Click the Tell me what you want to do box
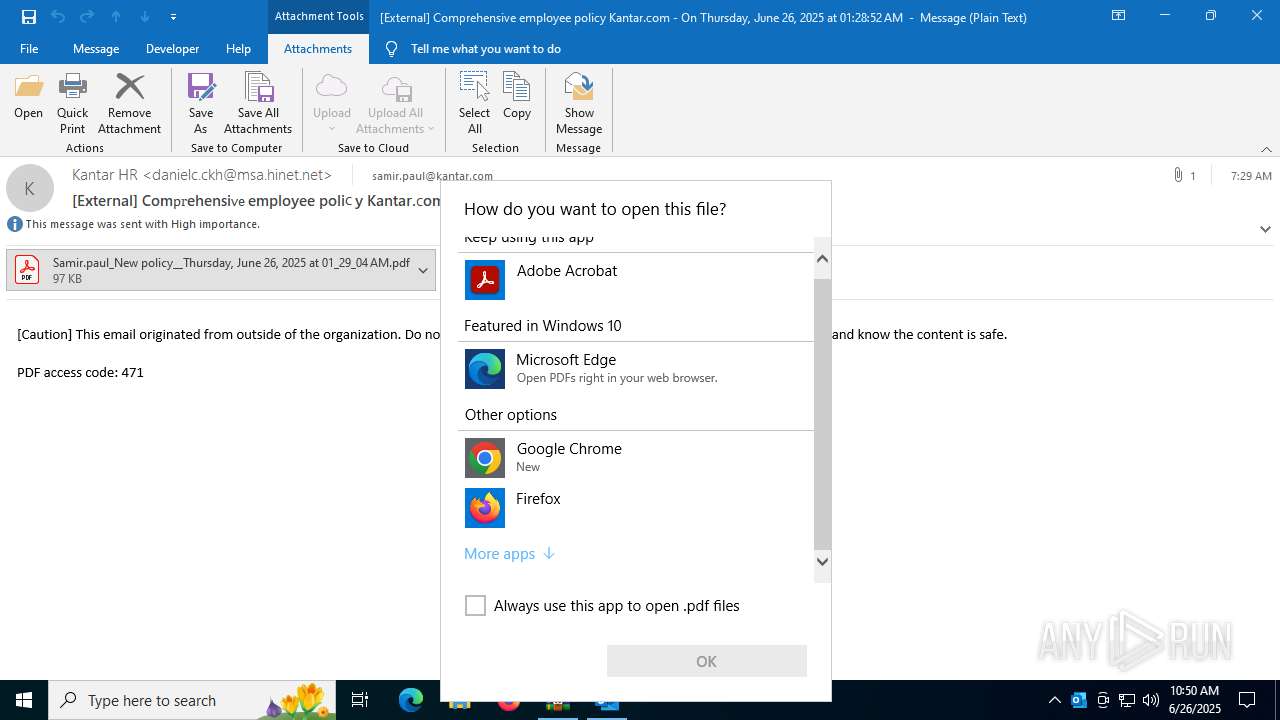The image size is (1280, 720). 486,48
